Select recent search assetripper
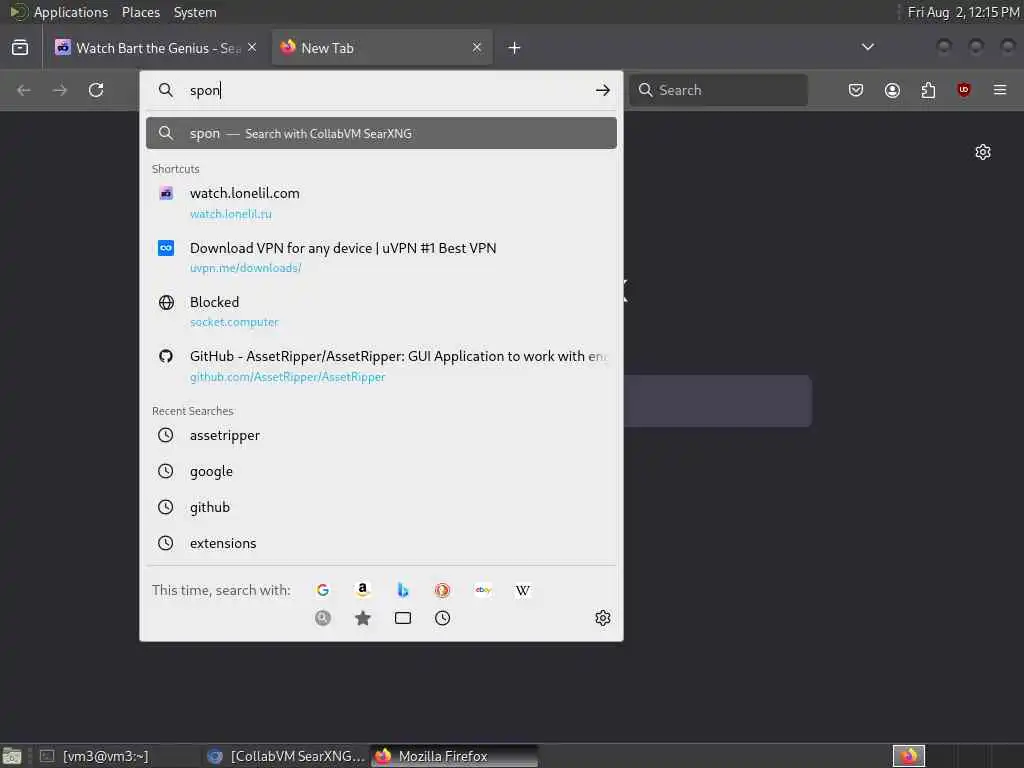Viewport: 1024px width, 768px height. point(381,435)
